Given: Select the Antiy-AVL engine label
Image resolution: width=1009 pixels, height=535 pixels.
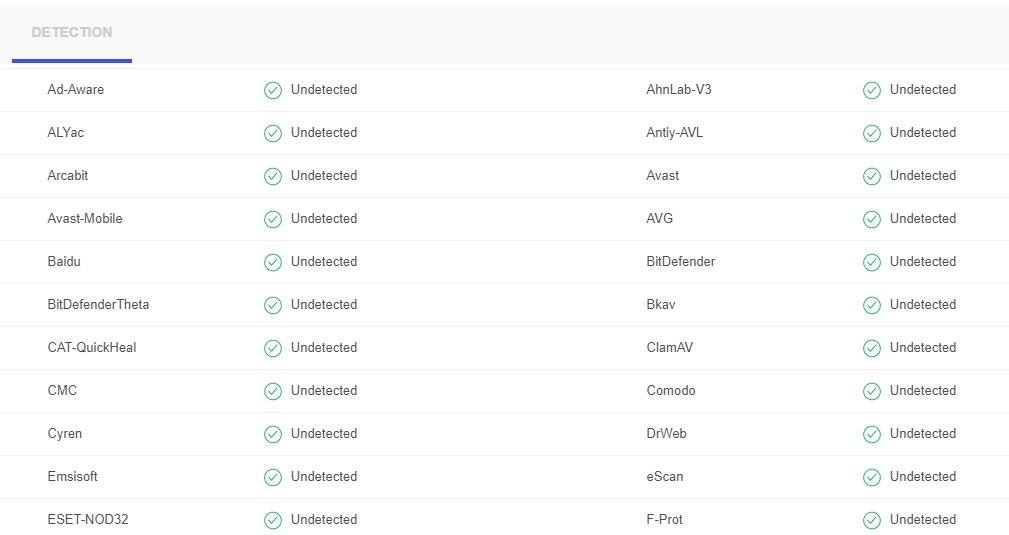Looking at the screenshot, I should 674,133.
